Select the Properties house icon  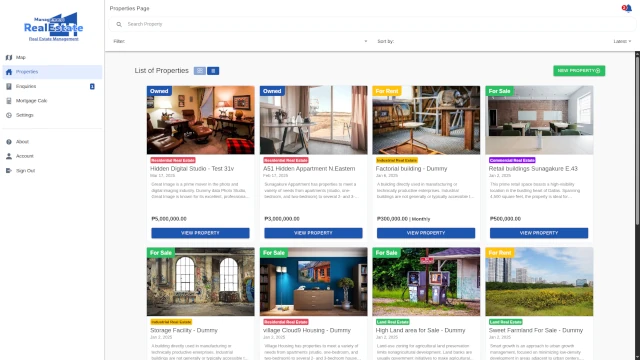[x=9, y=72]
